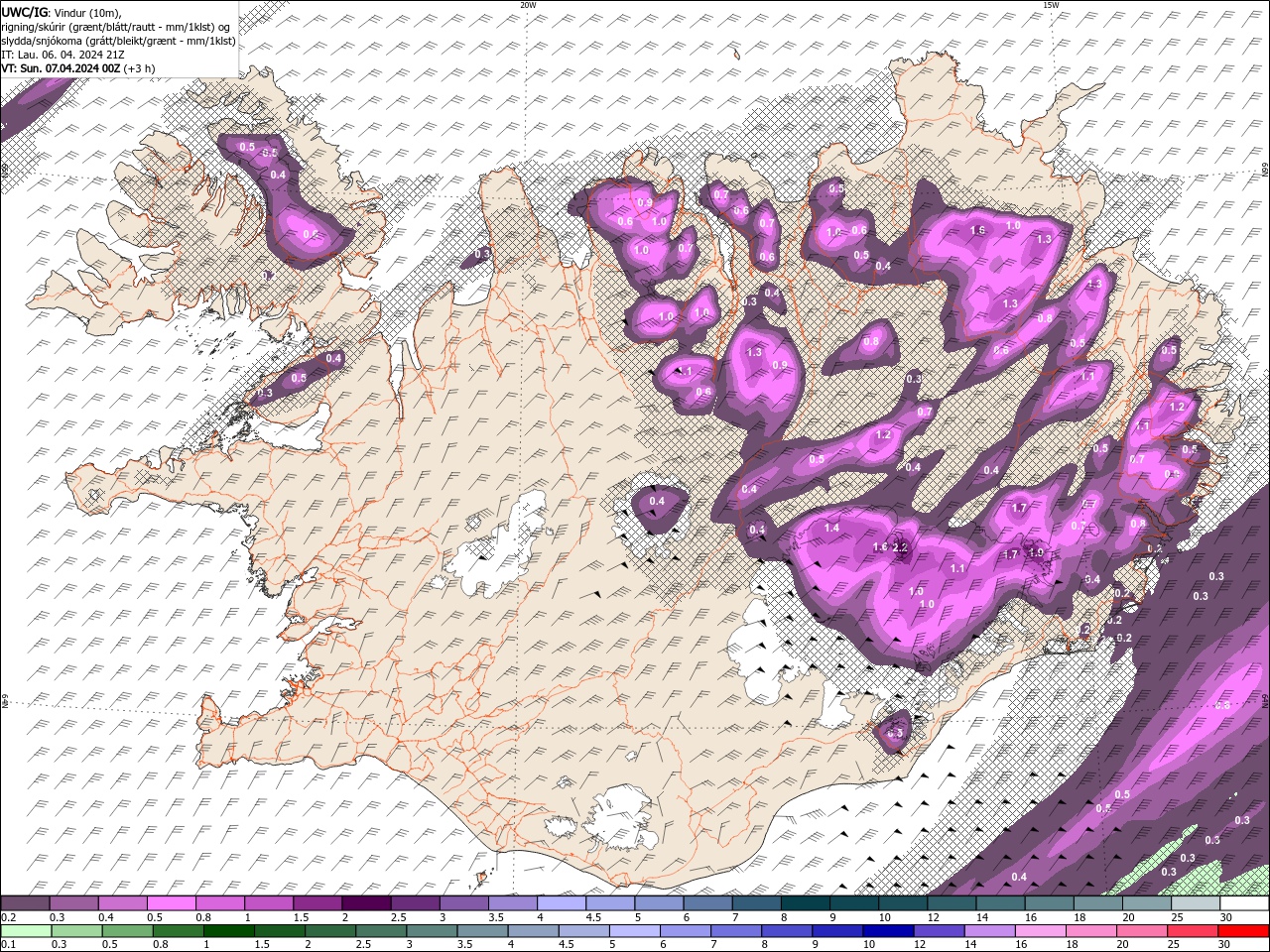Pick the top-row snow swatch labeled 1.5
This screenshot has height=952, width=1270.
(x=317, y=903)
